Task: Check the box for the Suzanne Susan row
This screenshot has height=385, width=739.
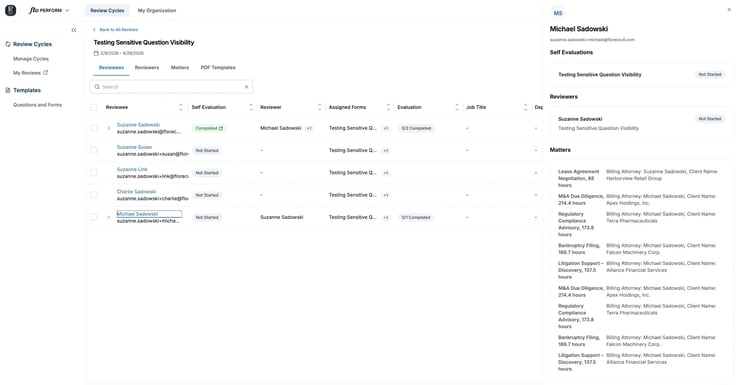Action: [x=94, y=150]
